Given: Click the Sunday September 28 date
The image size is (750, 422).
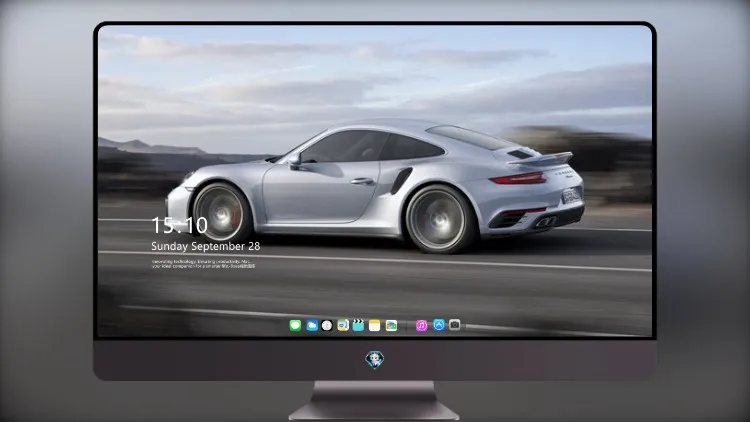Looking at the screenshot, I should 206,246.
